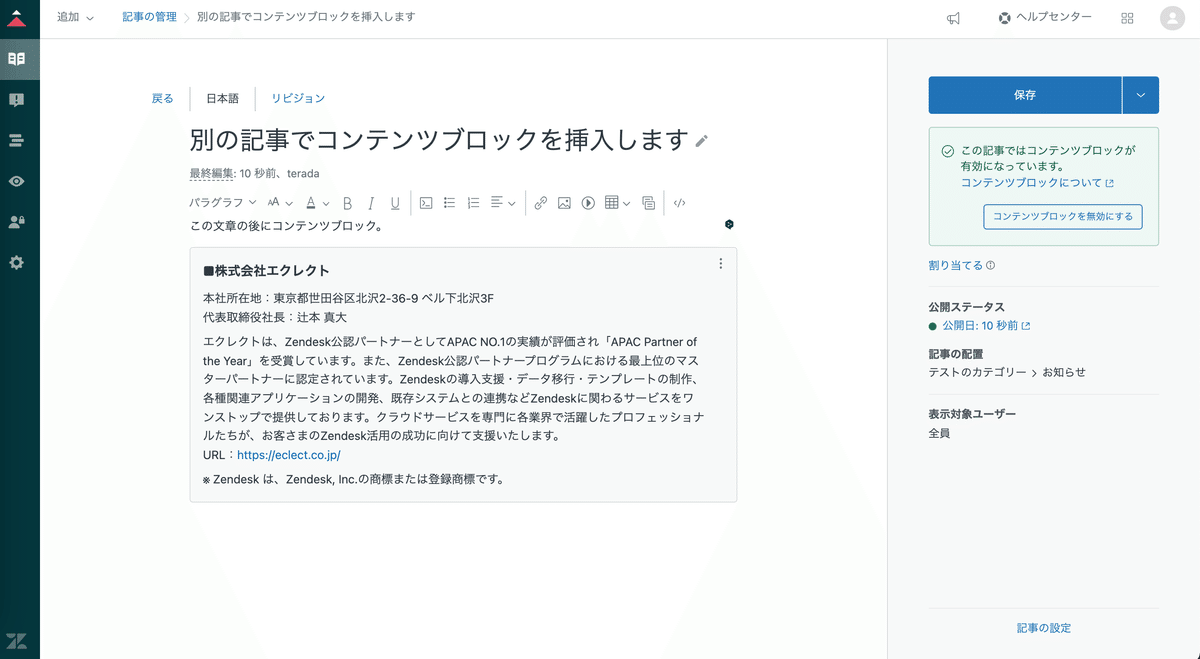Viewport: 1200px width, 659px height.
Task: Open the text color dropdown
Action: (317, 203)
